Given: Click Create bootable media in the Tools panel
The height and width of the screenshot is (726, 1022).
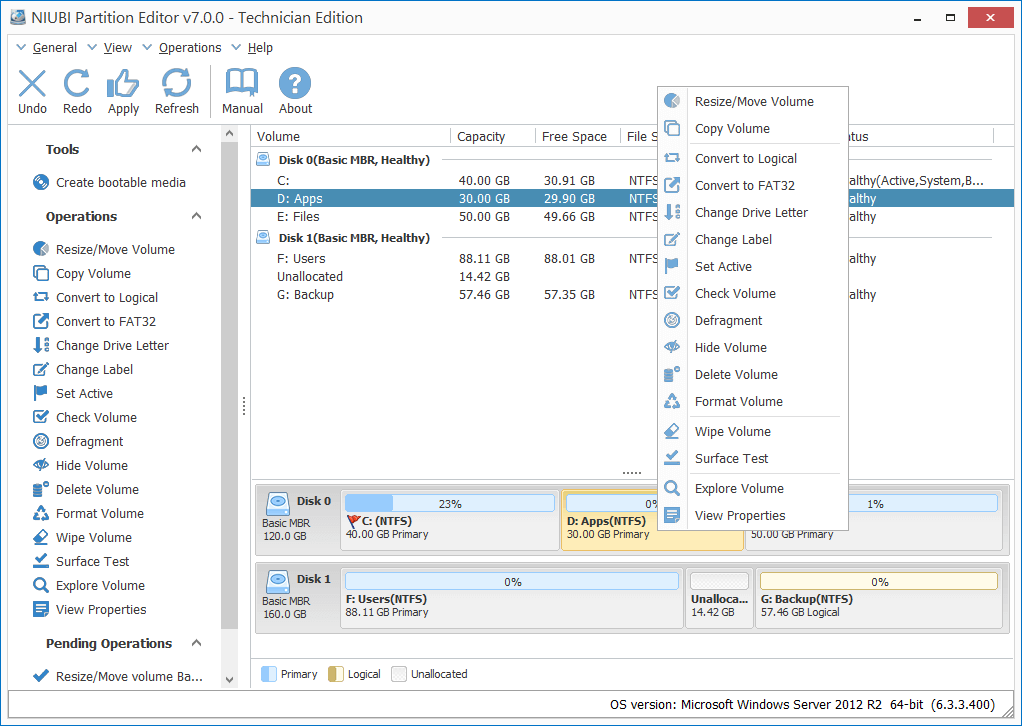Looking at the screenshot, I should (x=109, y=182).
